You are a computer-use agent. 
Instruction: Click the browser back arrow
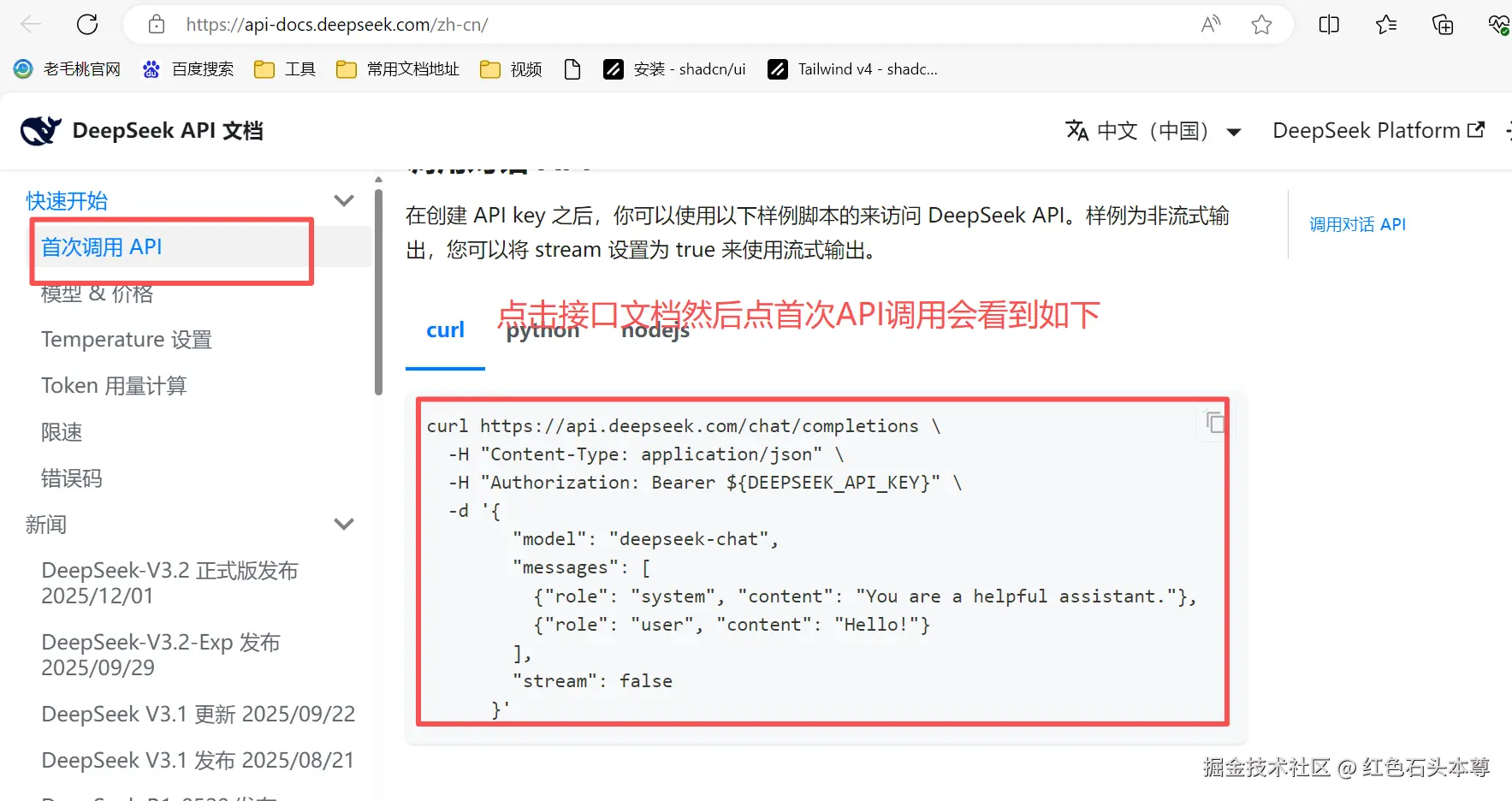pos(31,24)
